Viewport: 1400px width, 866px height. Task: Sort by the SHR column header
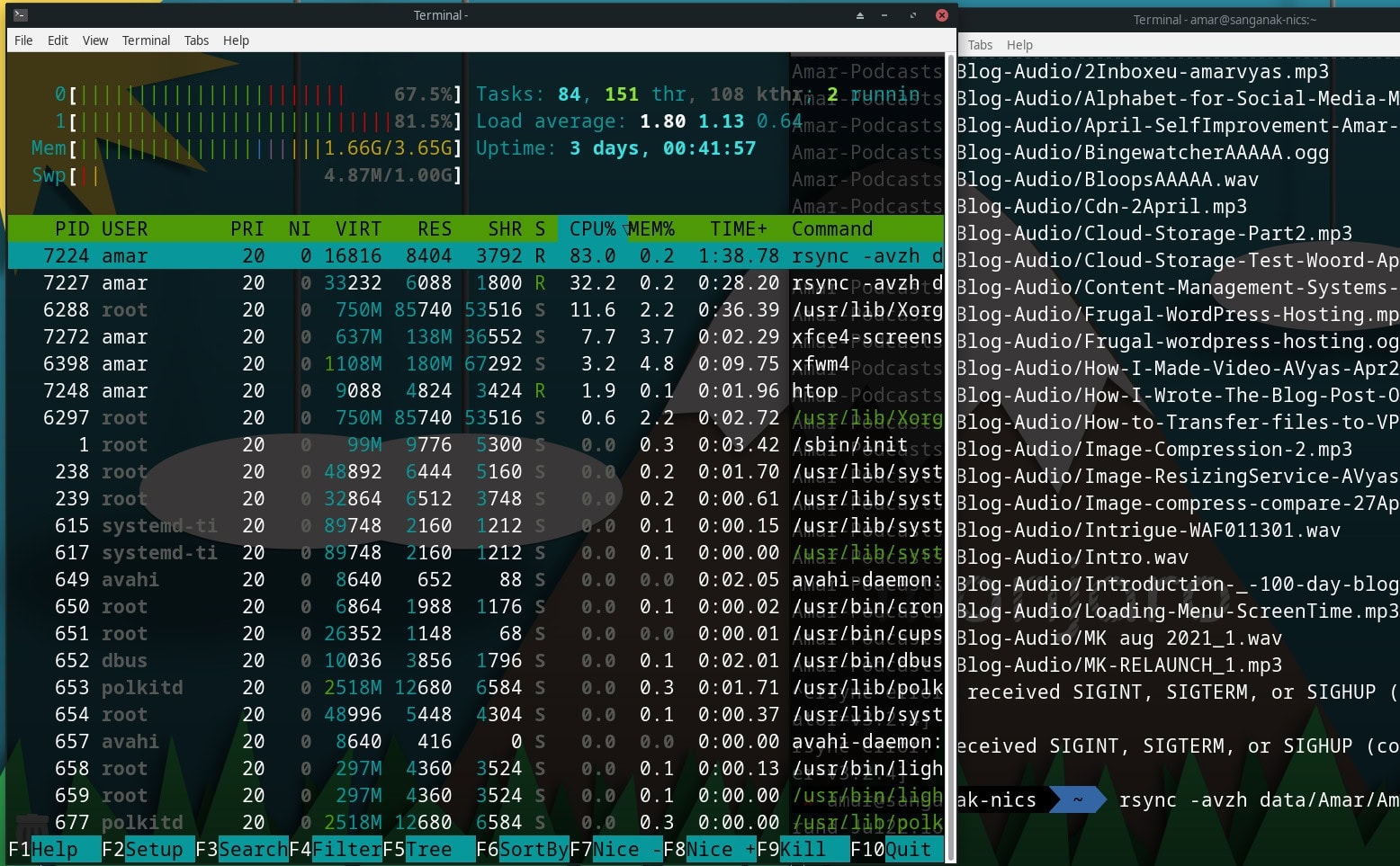505,228
